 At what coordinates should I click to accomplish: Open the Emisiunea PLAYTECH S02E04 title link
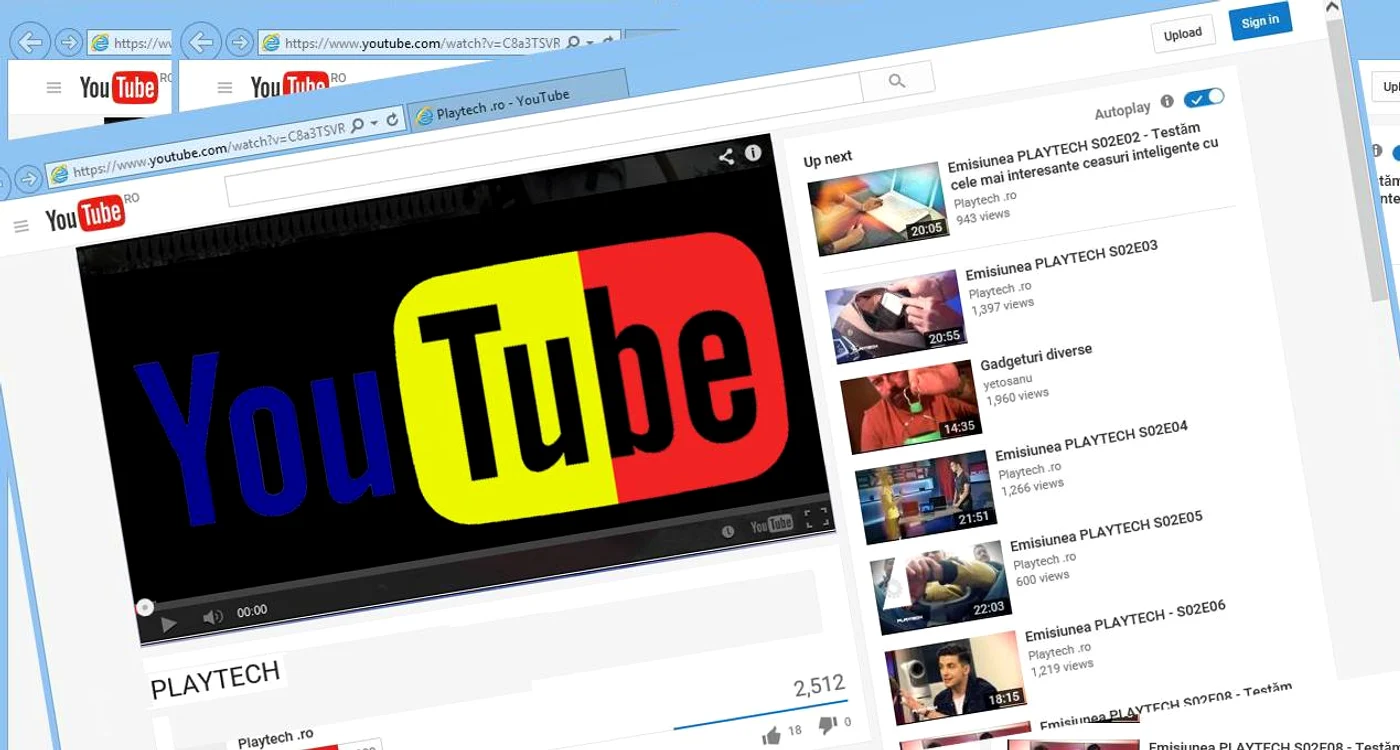coord(1092,441)
